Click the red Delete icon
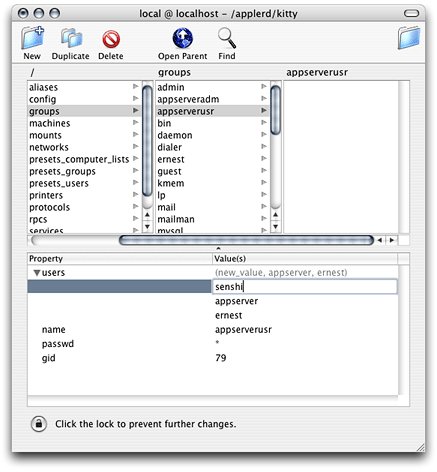Viewport: 437px width, 472px height. (x=111, y=39)
